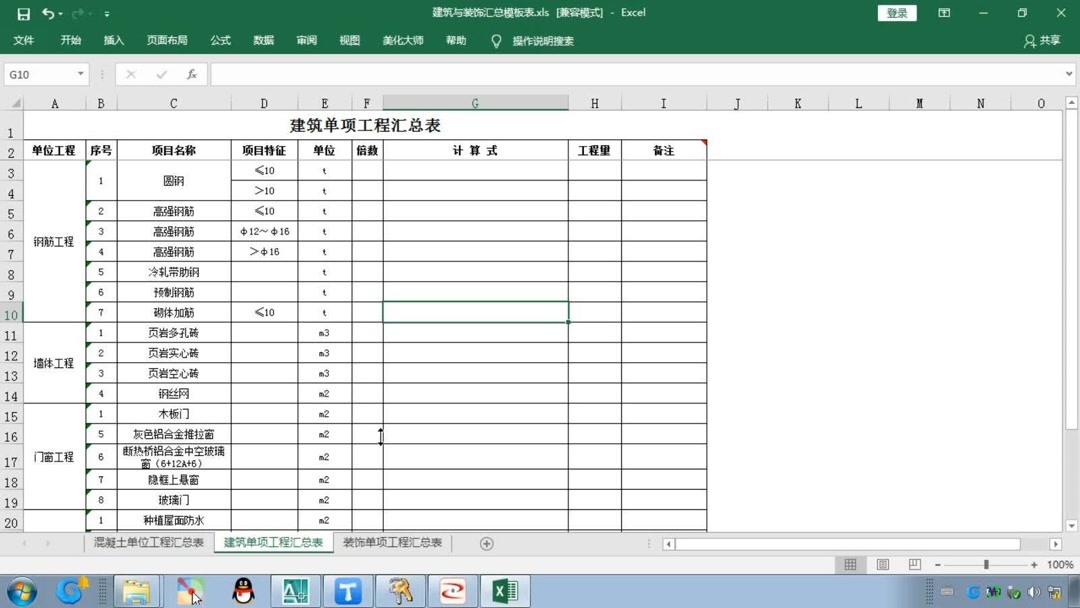The image size is (1080, 608).
Task: Switch to the 公式 ribbon tab
Action: pyautogui.click(x=220, y=41)
